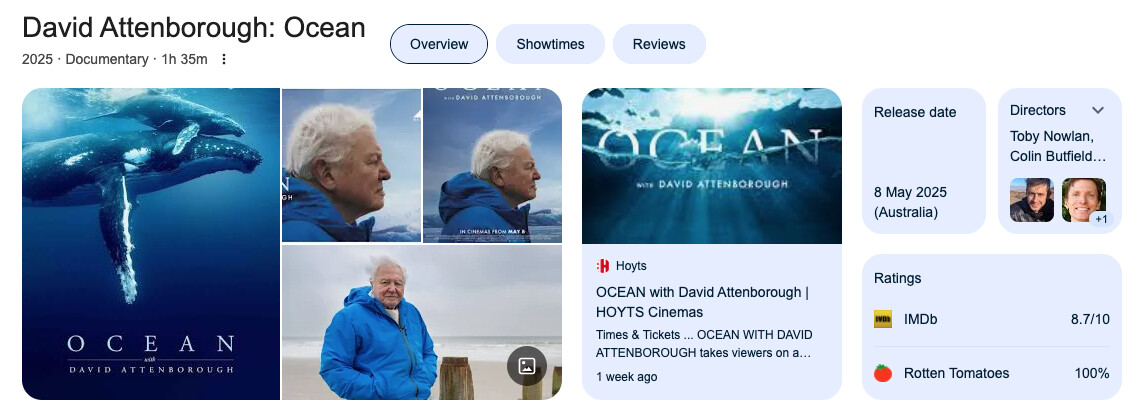Show the +1 additional director badge

click(x=1101, y=219)
